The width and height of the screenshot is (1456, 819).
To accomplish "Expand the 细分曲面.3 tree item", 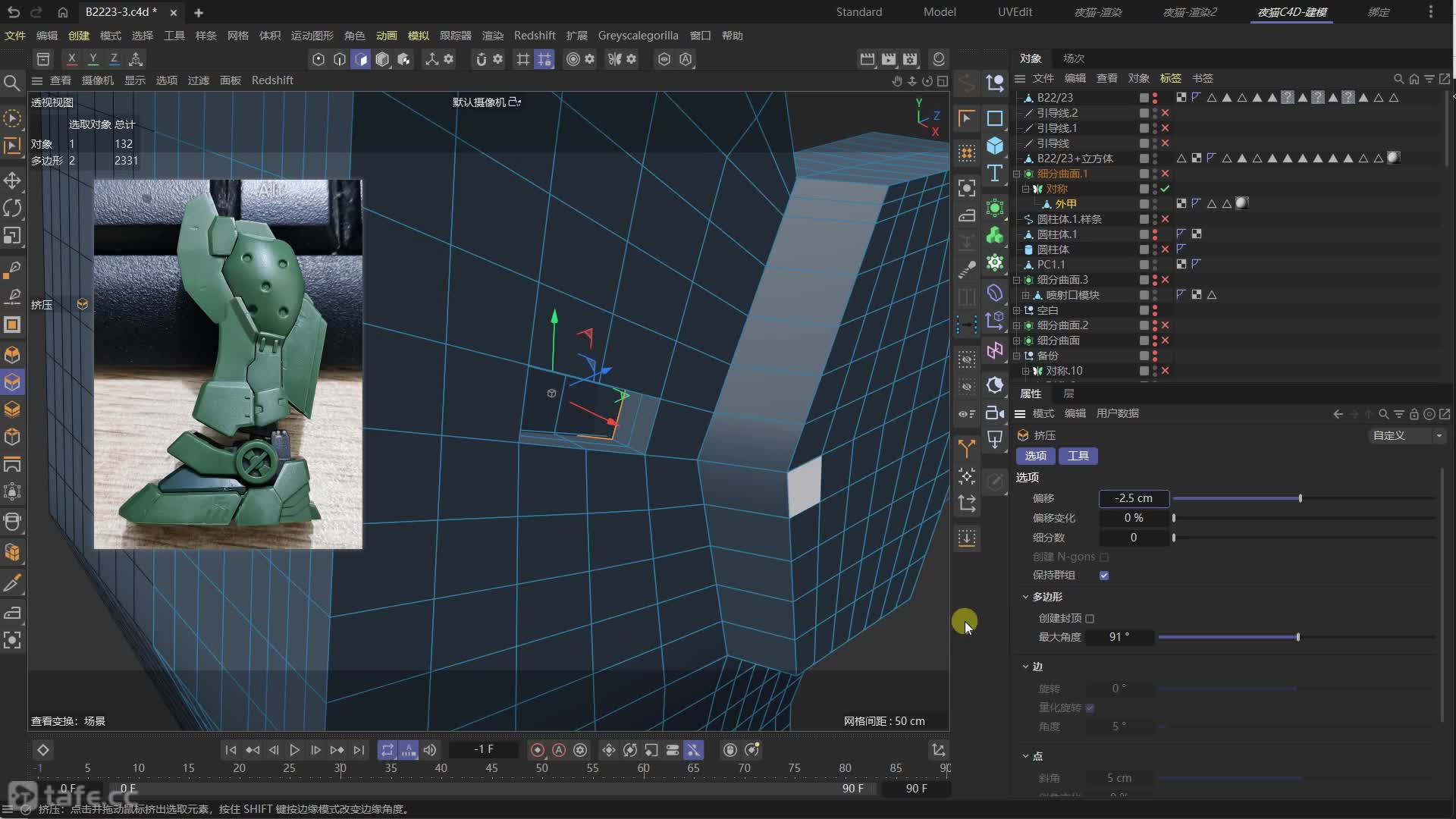I will click(1017, 280).
